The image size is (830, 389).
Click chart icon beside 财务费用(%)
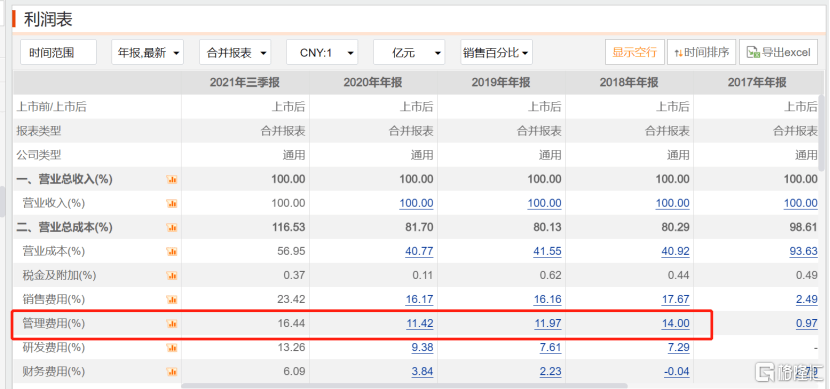[x=172, y=372]
